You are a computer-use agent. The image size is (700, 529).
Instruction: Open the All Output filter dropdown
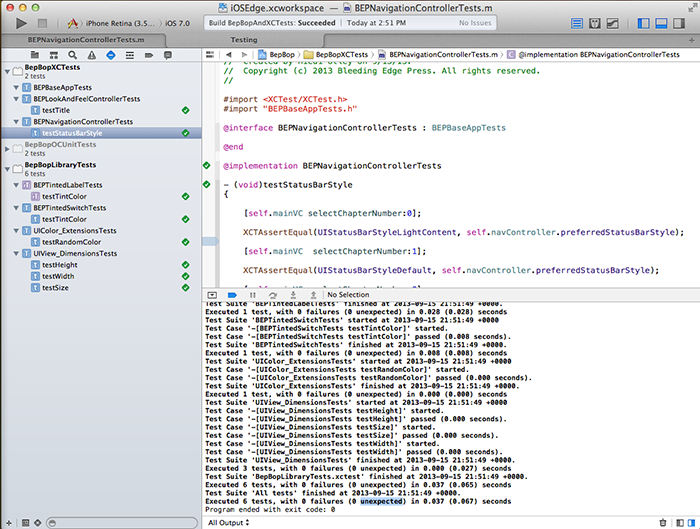(229, 523)
